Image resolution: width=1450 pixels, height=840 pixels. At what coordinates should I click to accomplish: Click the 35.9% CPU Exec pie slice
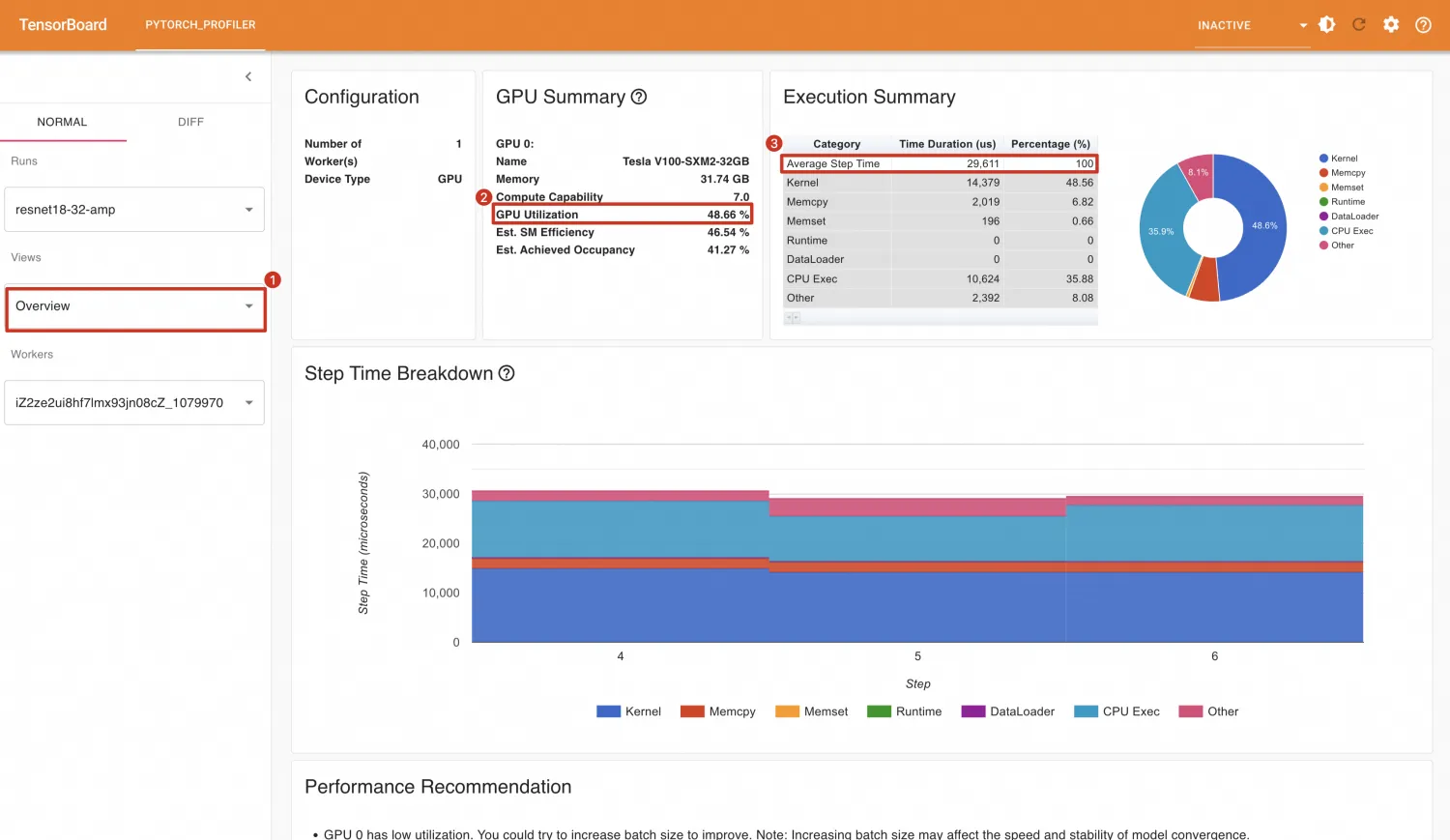[1161, 231]
